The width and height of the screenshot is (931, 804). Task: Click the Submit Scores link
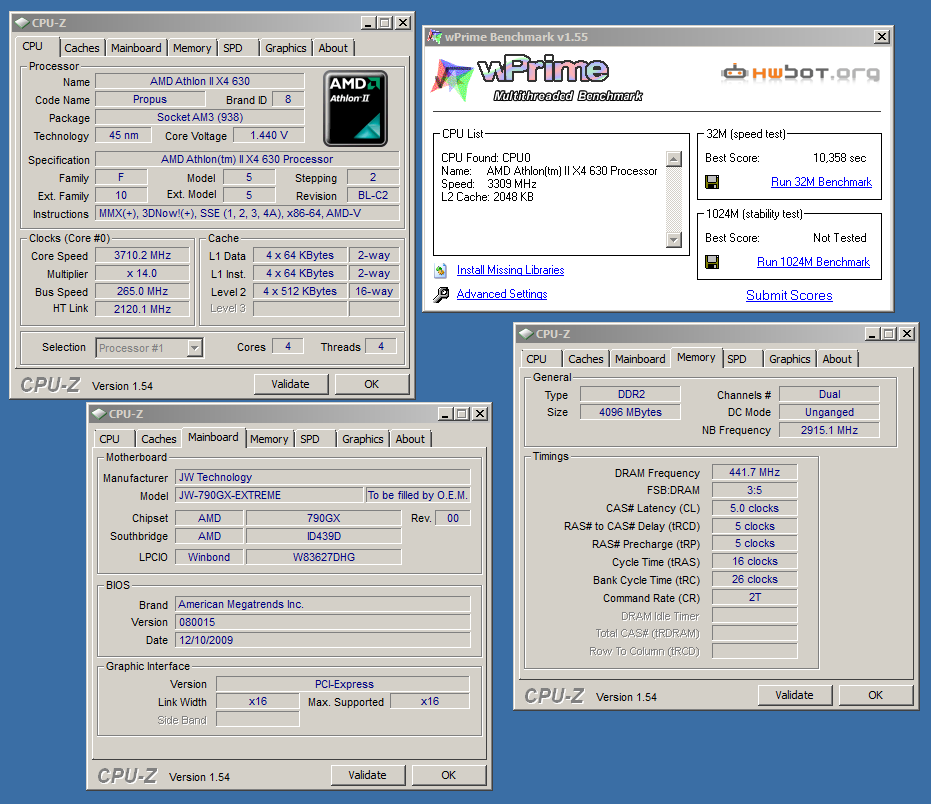789,296
